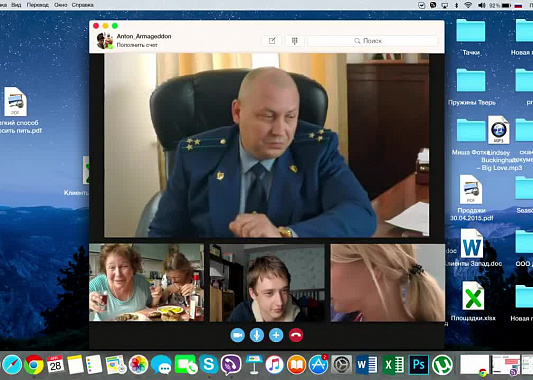Toggle the video camera button in call
This screenshot has height=380, width=533.
237,335
